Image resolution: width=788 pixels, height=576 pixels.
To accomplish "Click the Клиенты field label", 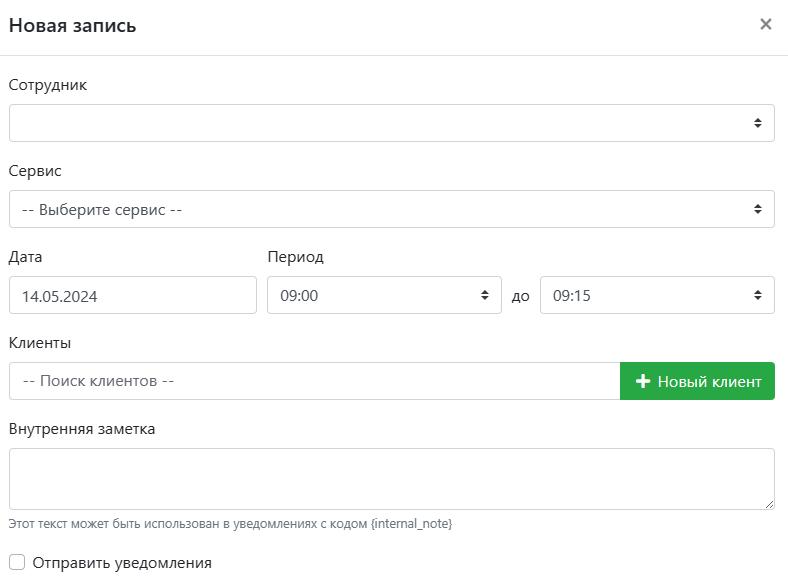I will point(40,343).
